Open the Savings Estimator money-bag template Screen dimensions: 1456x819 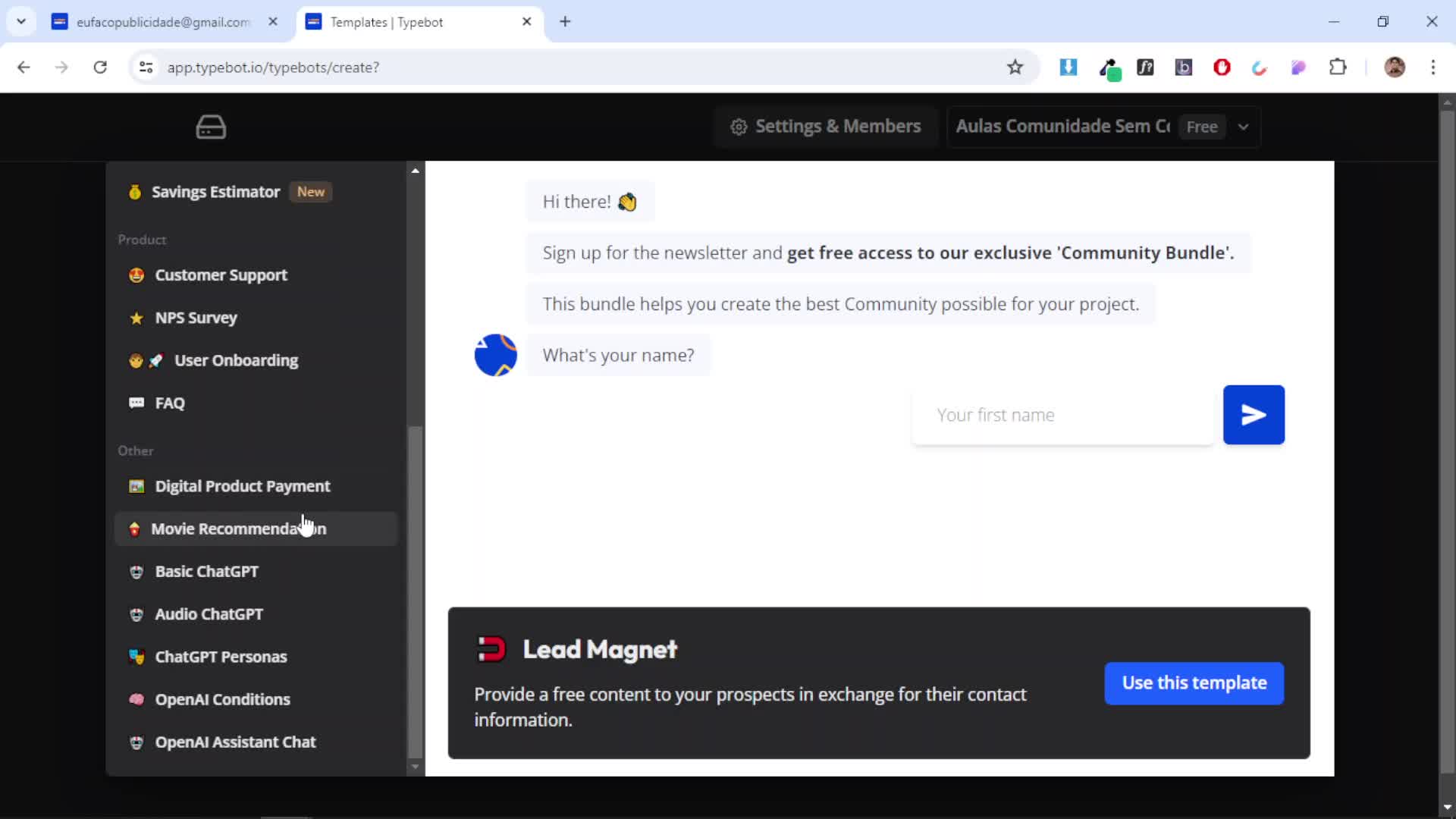click(216, 192)
